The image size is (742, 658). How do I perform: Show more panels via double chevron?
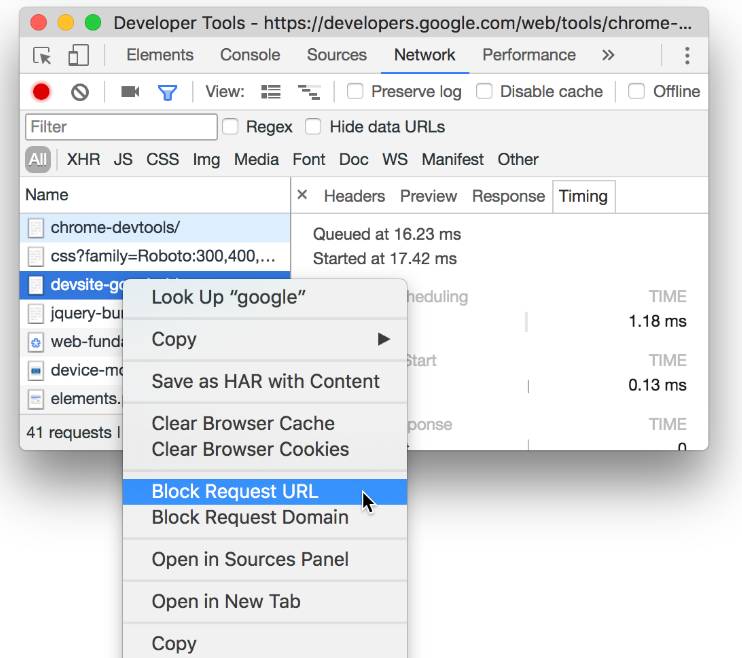coord(608,55)
